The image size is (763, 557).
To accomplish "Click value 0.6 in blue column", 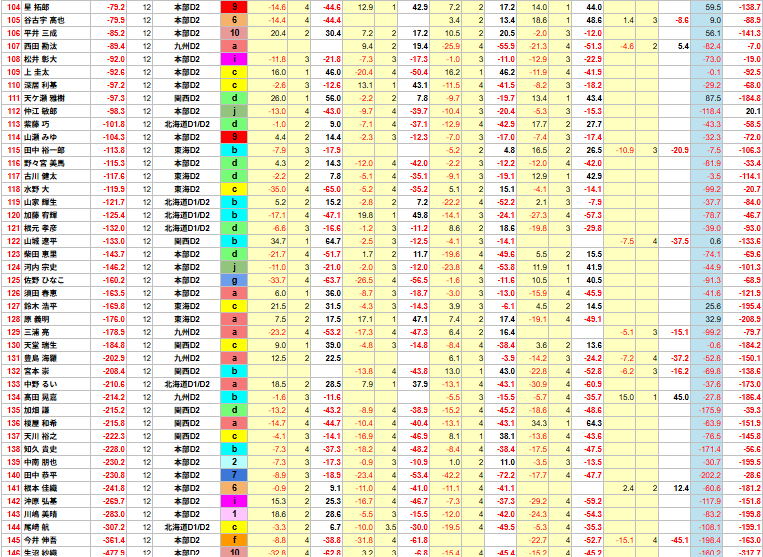I will coord(715,241).
